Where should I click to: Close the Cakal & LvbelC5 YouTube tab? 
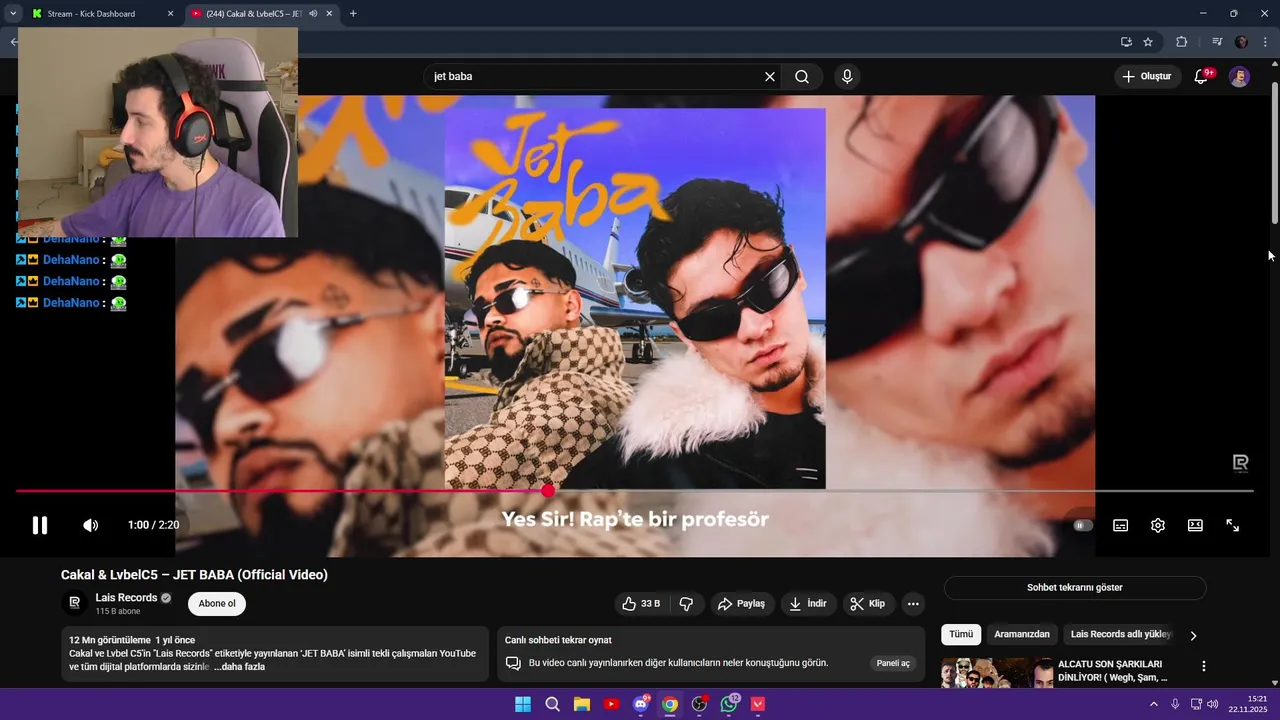click(329, 14)
